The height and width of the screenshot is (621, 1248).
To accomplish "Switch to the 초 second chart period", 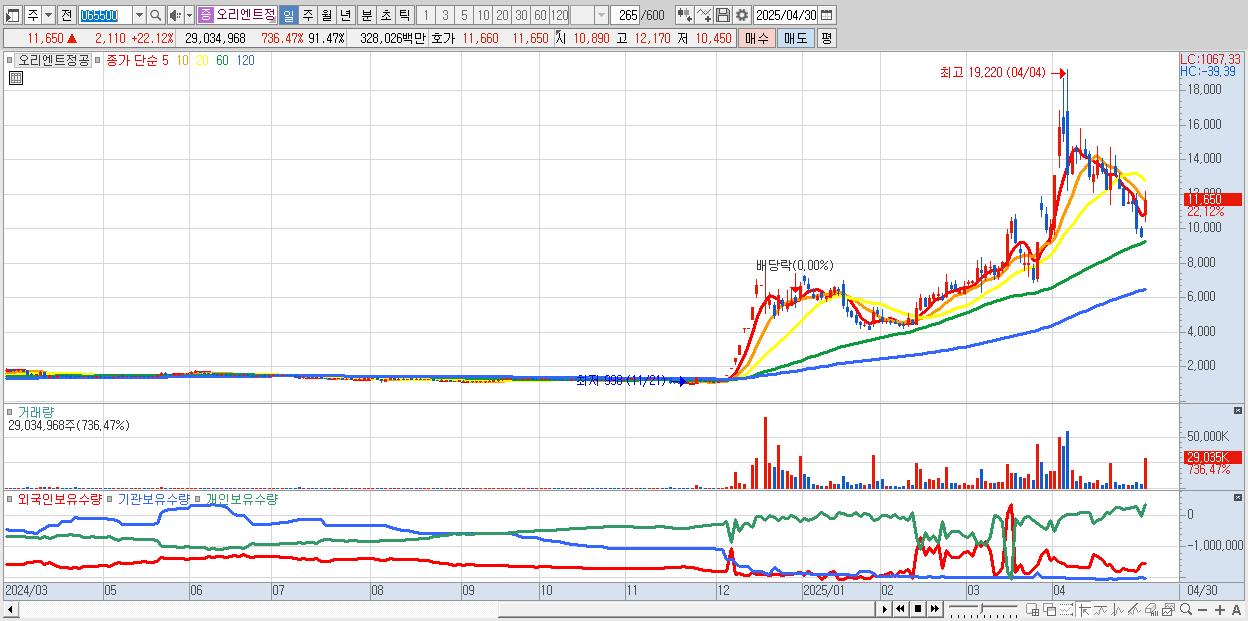I will coord(385,15).
